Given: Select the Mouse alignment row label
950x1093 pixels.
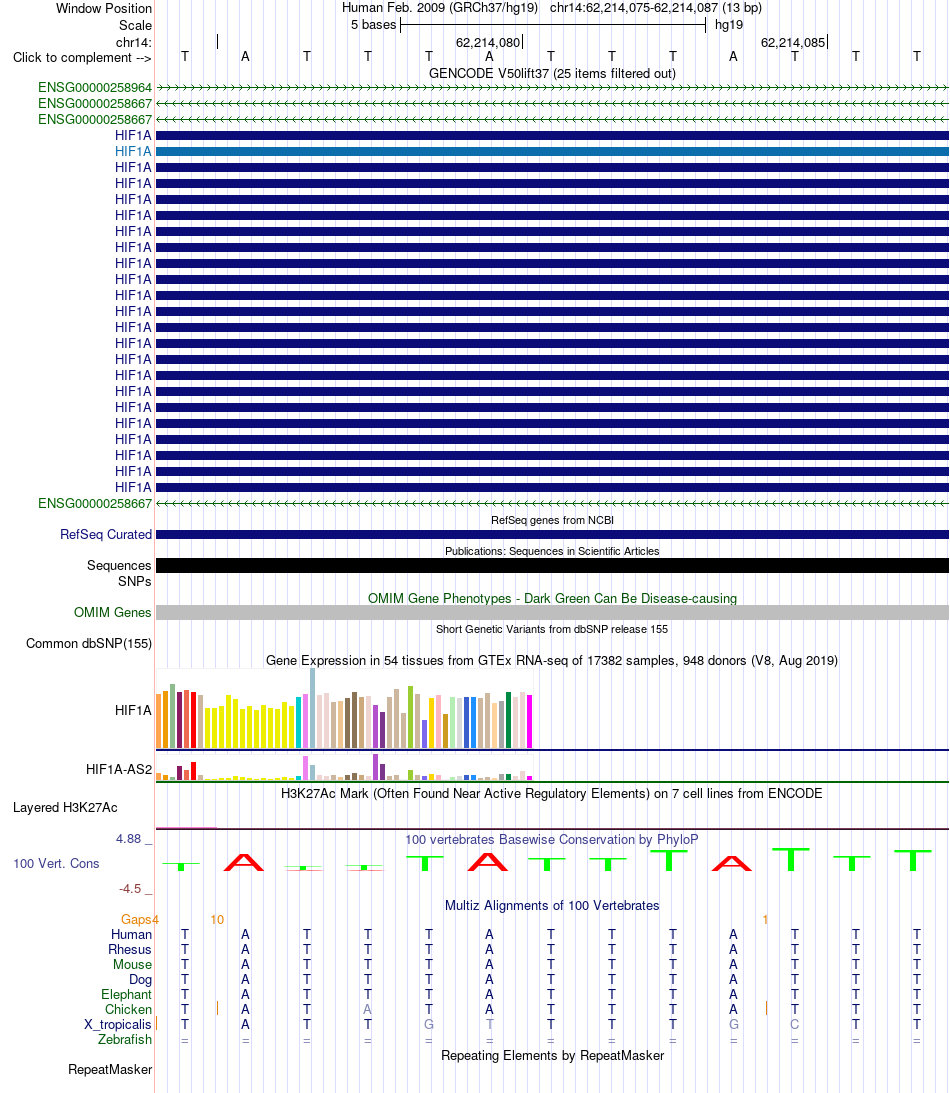Looking at the screenshot, I should pos(132,964).
